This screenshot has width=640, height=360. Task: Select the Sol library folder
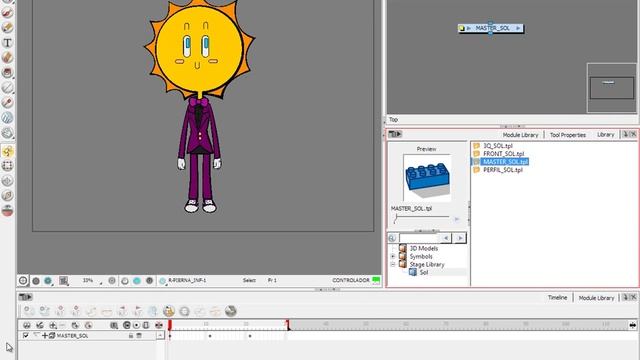pyautogui.click(x=424, y=272)
